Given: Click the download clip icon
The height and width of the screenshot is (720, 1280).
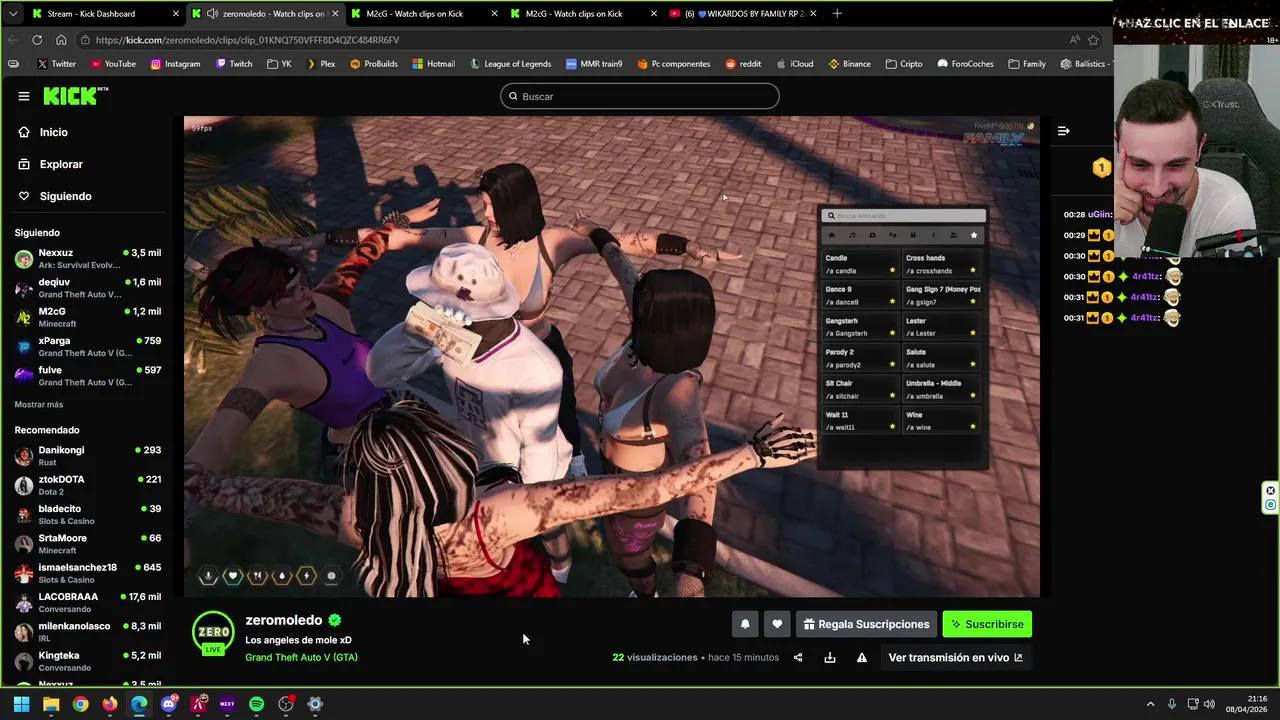Looking at the screenshot, I should coord(830,657).
